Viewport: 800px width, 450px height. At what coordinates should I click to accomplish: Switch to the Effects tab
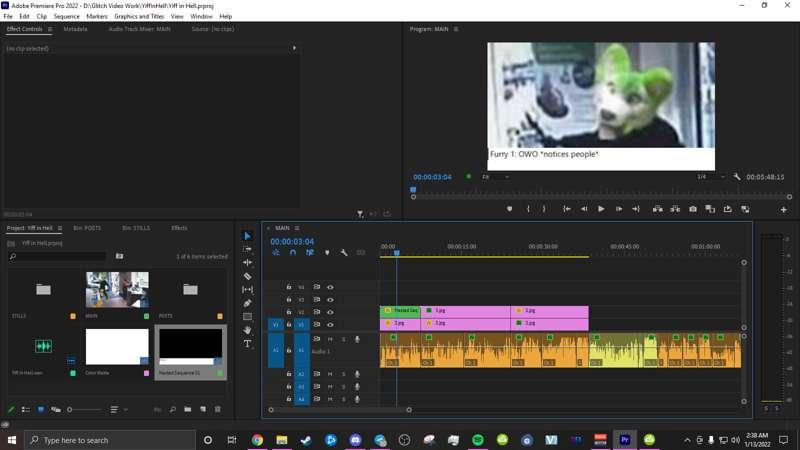tap(179, 228)
